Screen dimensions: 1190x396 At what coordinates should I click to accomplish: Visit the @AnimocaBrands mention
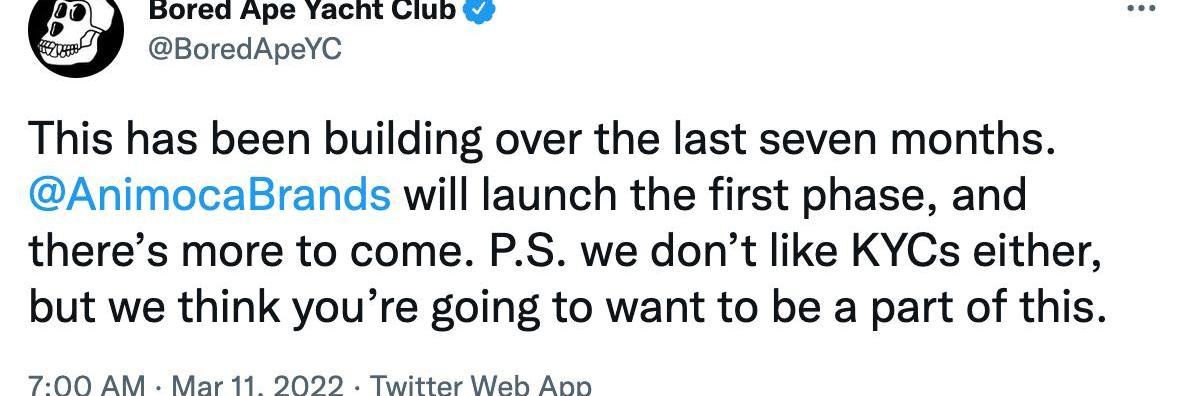click(209, 196)
